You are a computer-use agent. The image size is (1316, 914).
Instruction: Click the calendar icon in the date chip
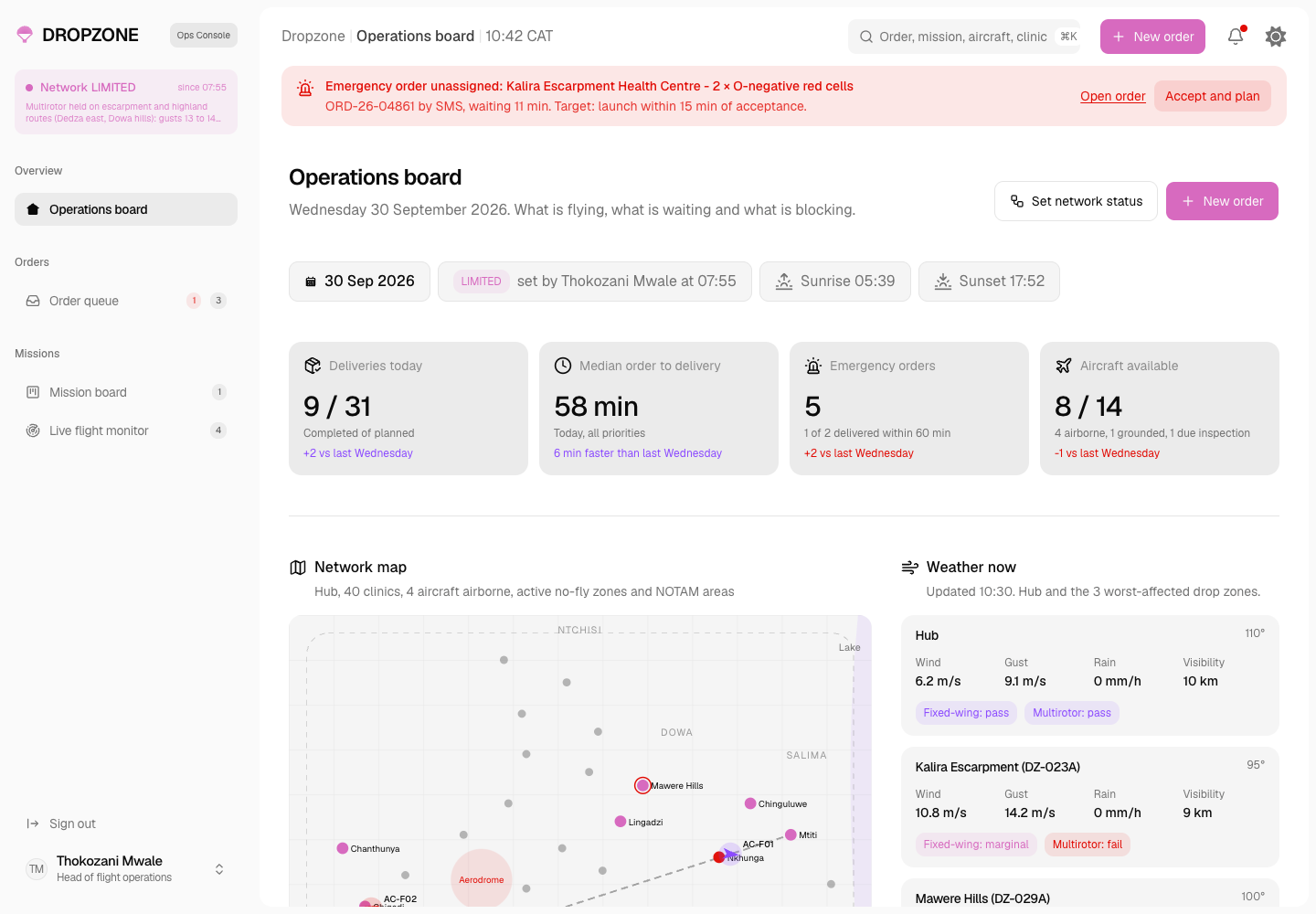[311, 282]
